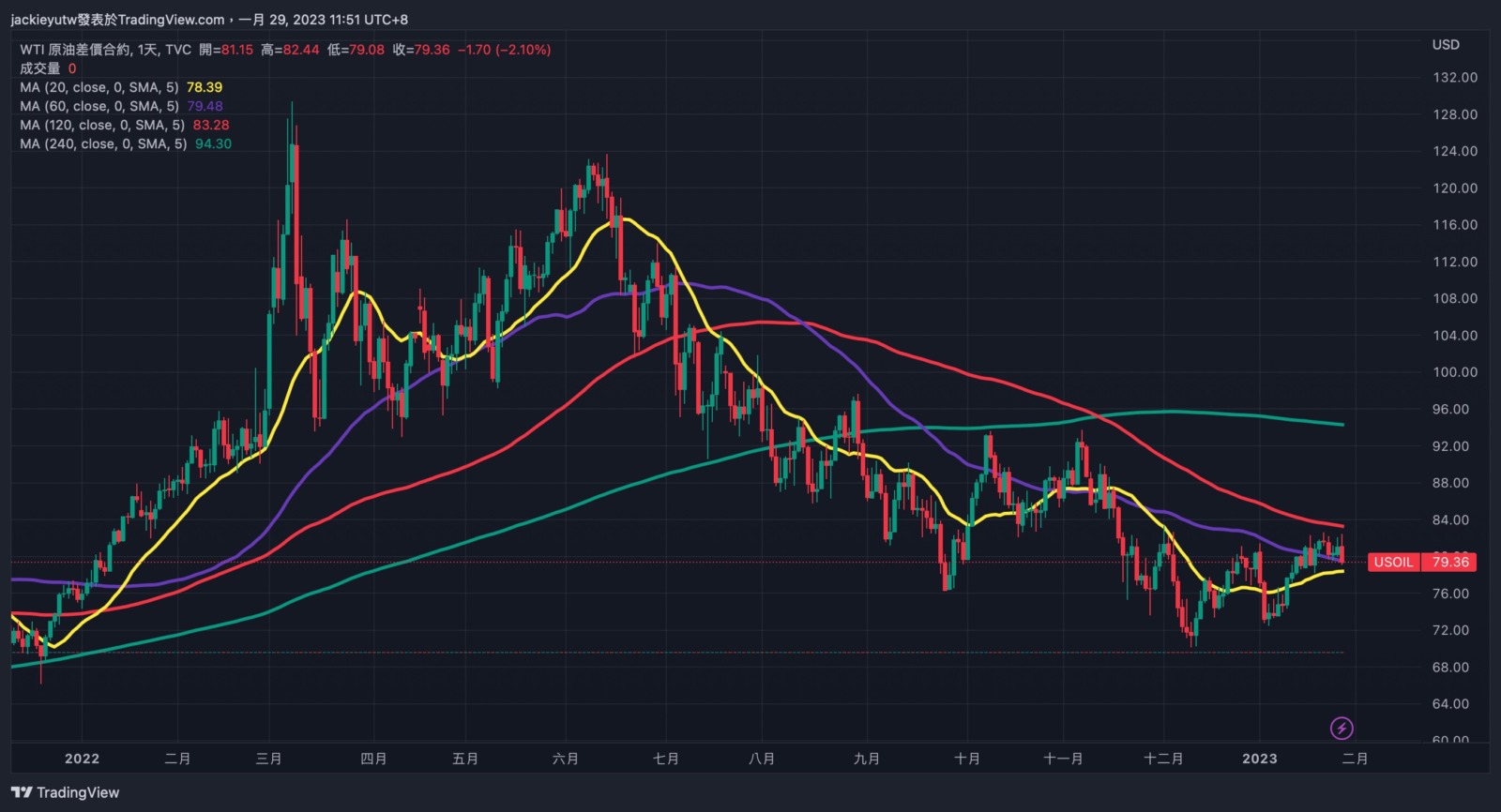Click the MA 20 value 78.39 in yellow

[205, 87]
